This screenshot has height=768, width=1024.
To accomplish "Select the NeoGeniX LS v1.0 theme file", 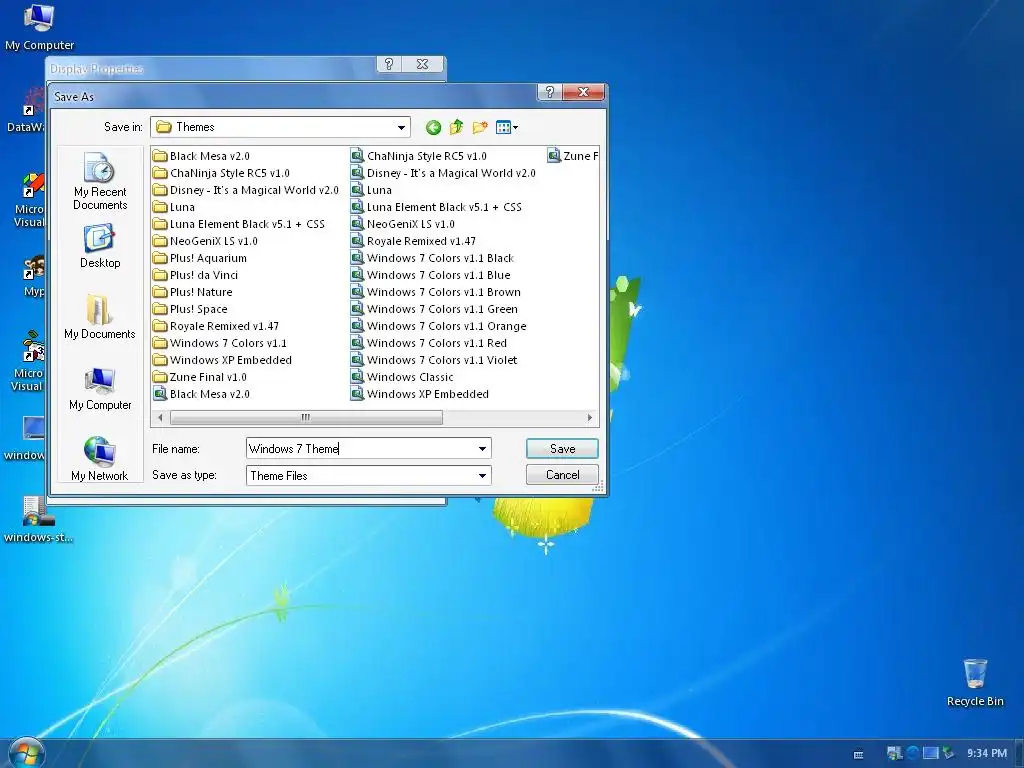I will tap(403, 224).
